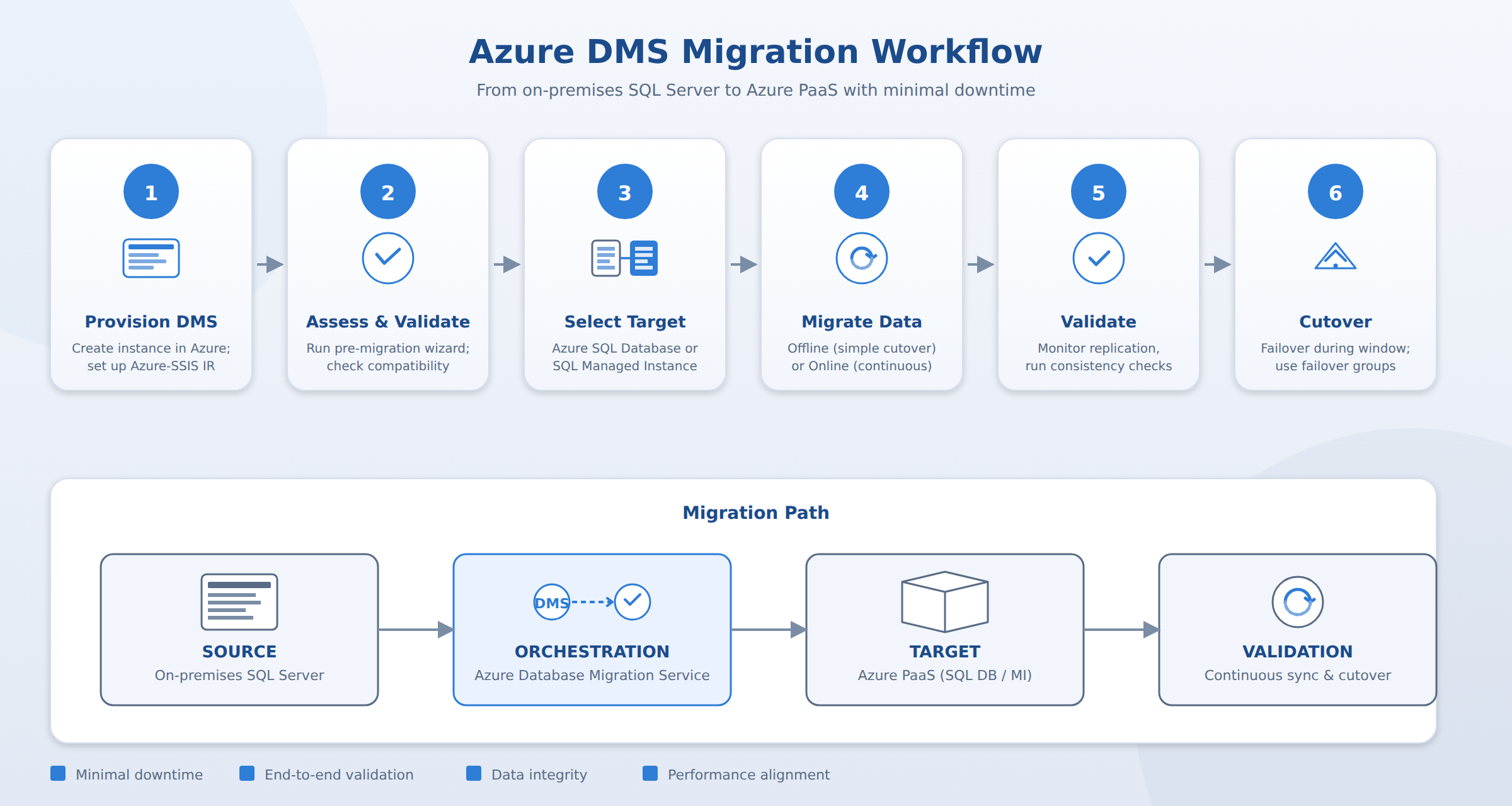Click the Minimal downtime legend label

(x=139, y=775)
